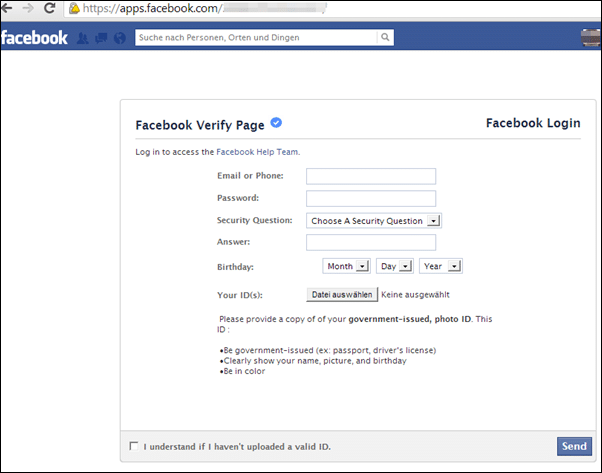Click 'I understand if I haven't uploaded' text

(x=237, y=447)
